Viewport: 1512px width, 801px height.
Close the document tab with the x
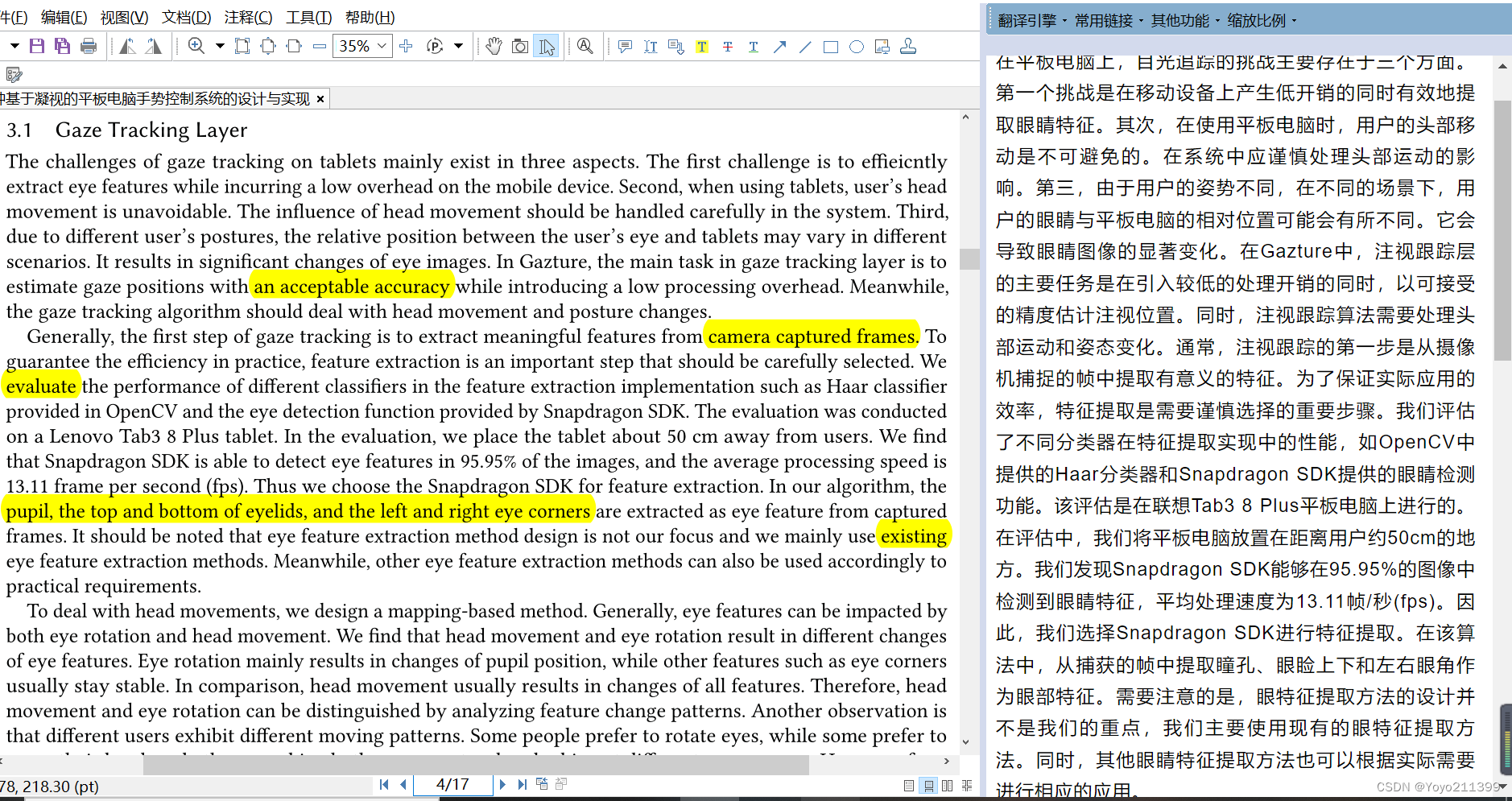point(320,99)
